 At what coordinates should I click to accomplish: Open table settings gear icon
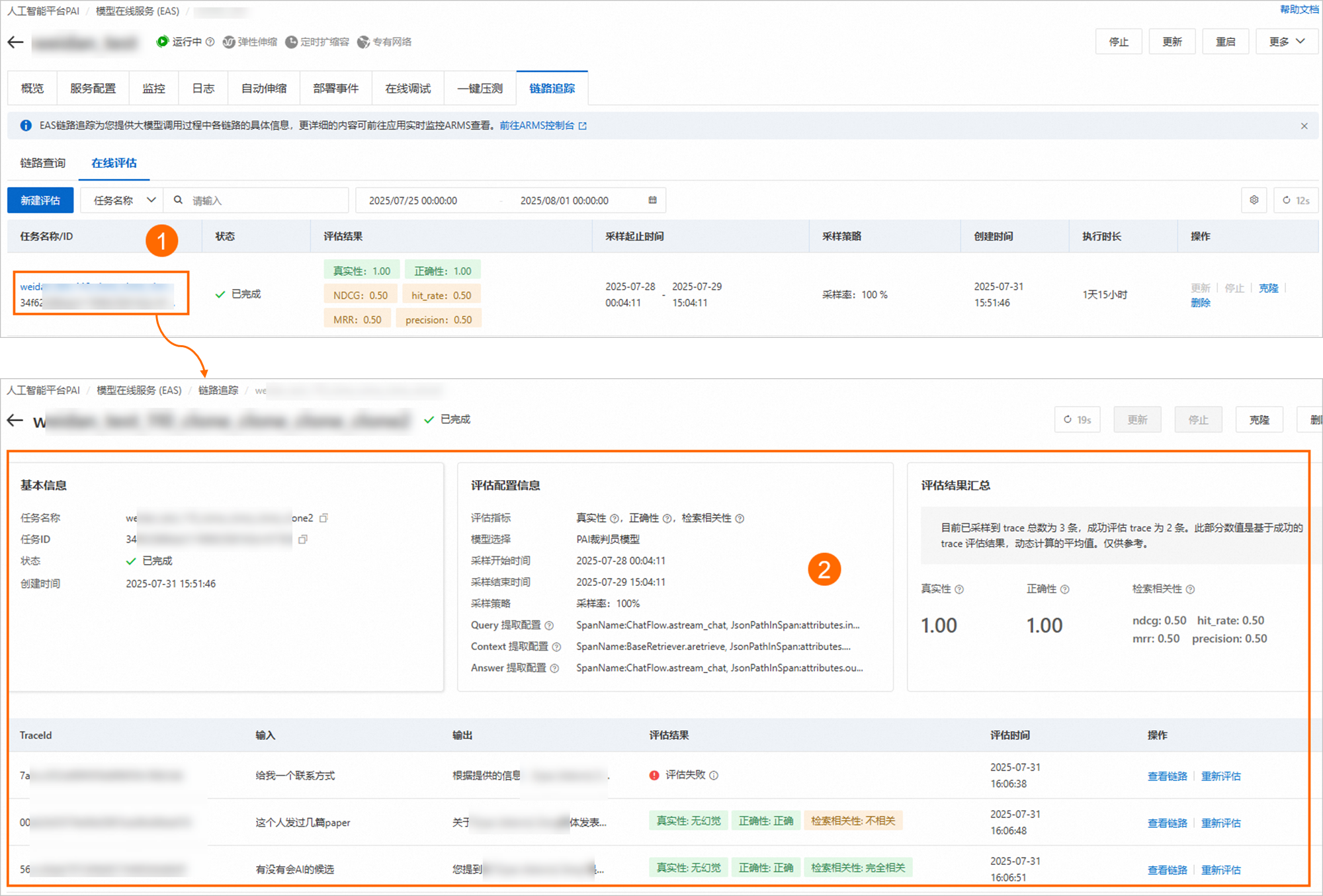click(x=1254, y=200)
